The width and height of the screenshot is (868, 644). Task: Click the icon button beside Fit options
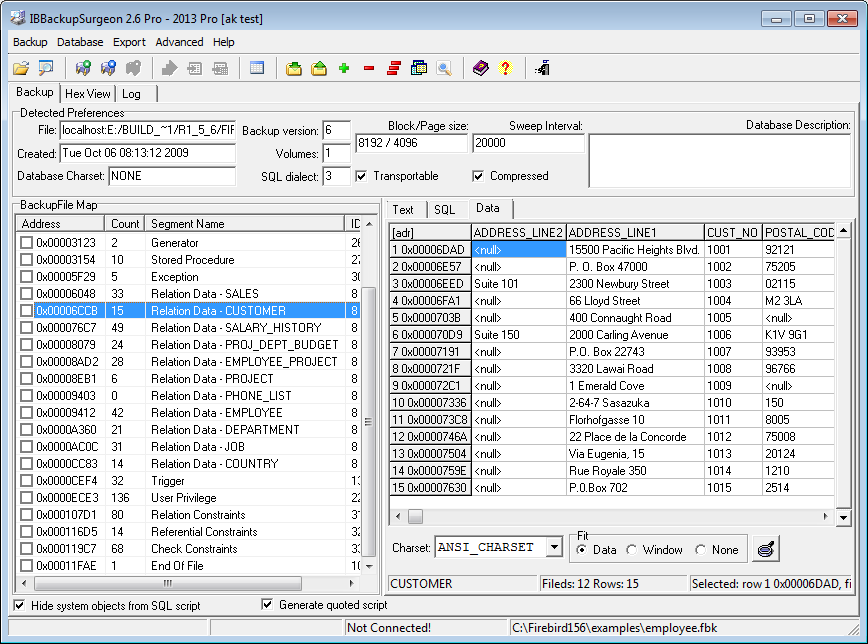click(766, 549)
